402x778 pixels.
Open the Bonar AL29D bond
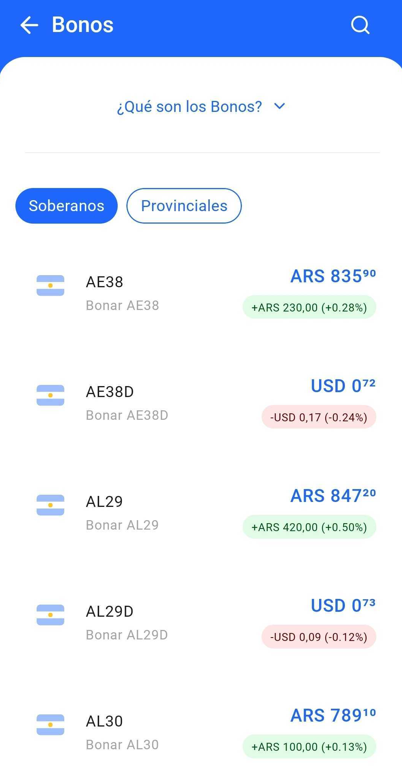201,622
